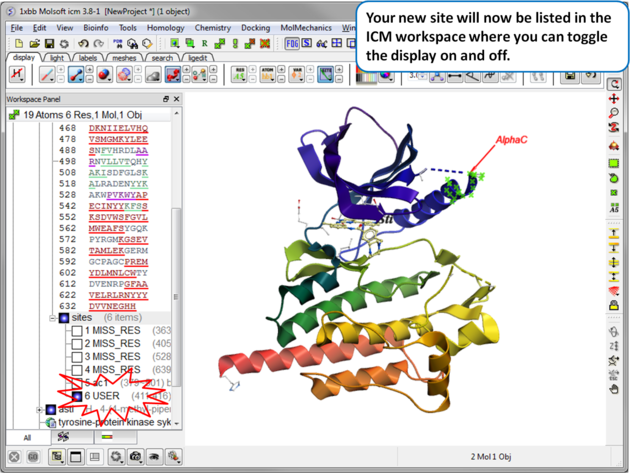The width and height of the screenshot is (630, 473).
Task: Switch to the meshes tab
Action: [x=123, y=58]
